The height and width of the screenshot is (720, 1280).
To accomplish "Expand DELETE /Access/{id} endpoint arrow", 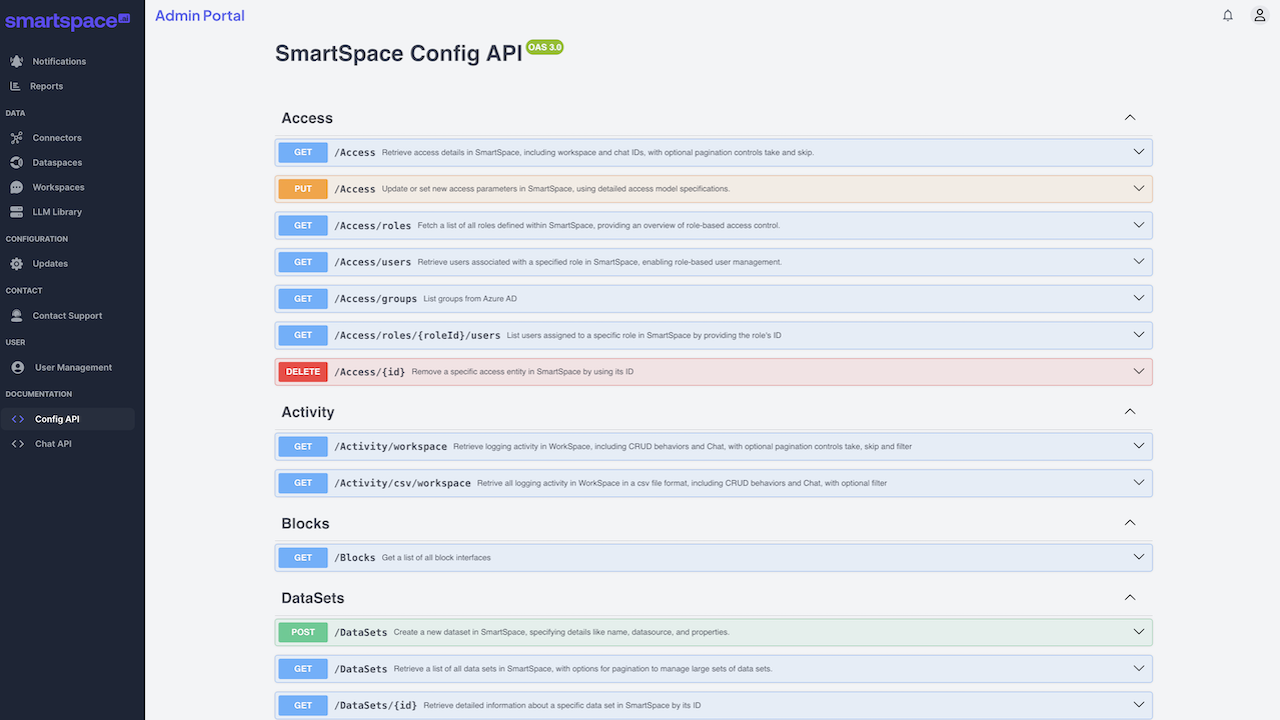I will click(1138, 372).
